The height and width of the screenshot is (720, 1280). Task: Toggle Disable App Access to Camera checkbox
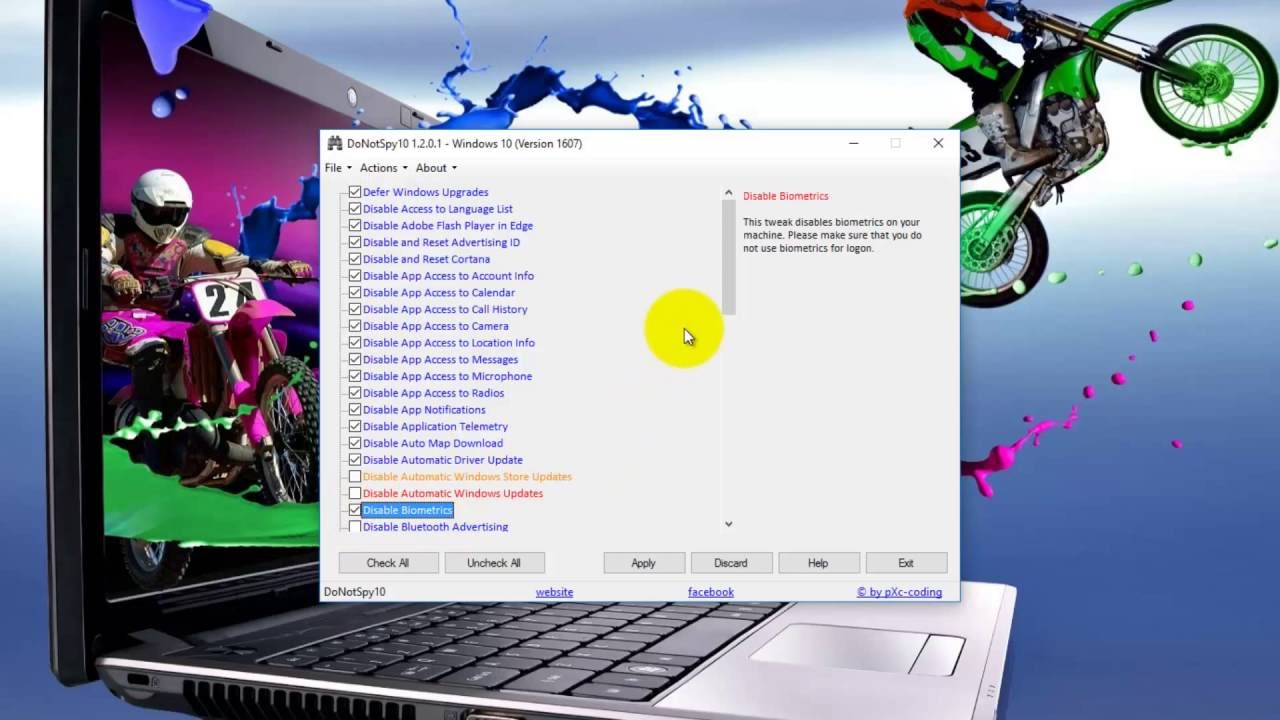[x=355, y=326]
